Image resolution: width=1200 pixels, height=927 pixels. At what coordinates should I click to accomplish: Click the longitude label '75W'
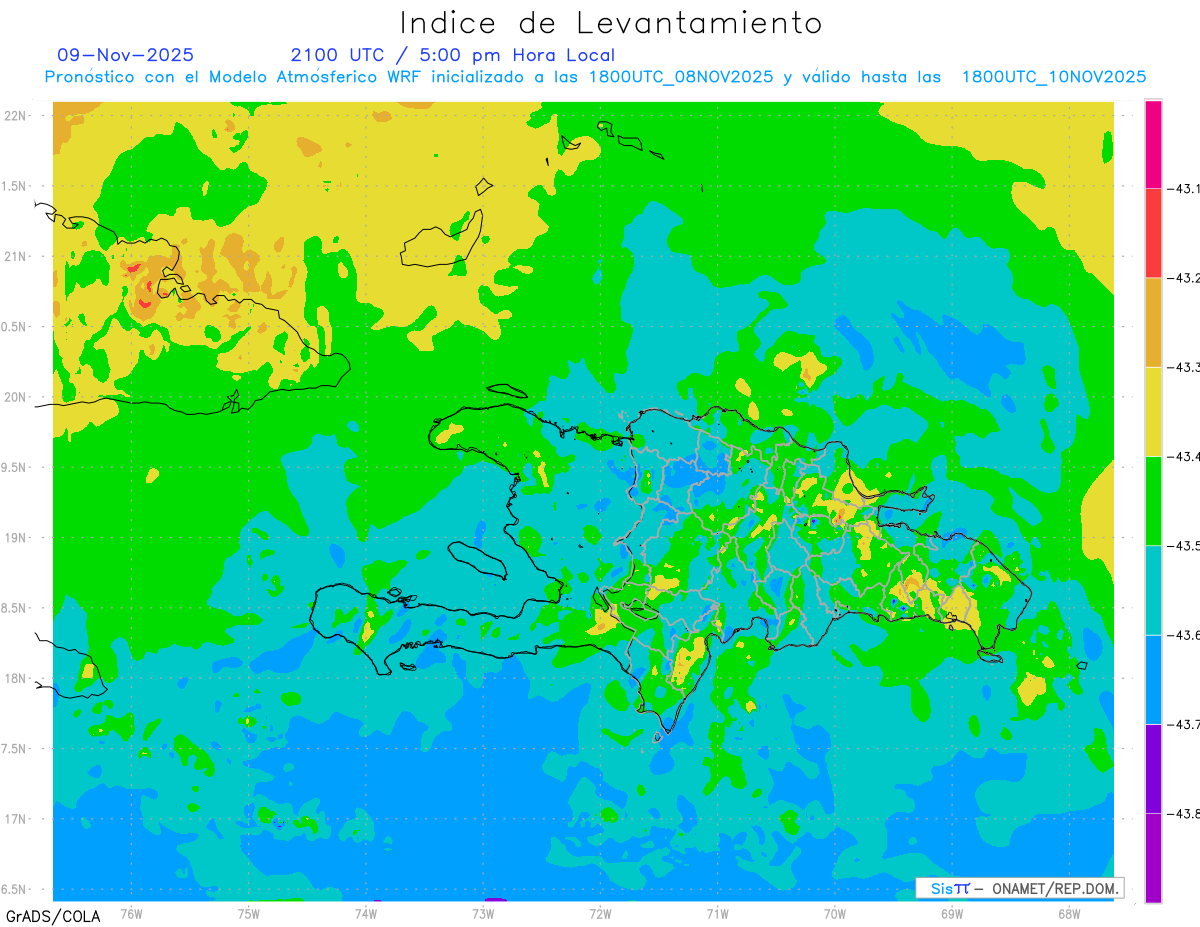[249, 913]
